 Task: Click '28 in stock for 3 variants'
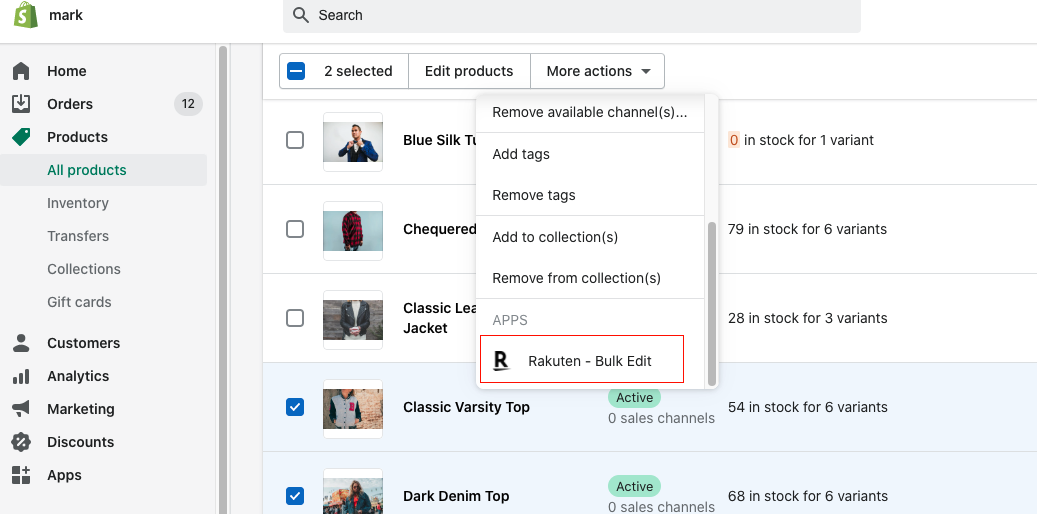tap(807, 318)
